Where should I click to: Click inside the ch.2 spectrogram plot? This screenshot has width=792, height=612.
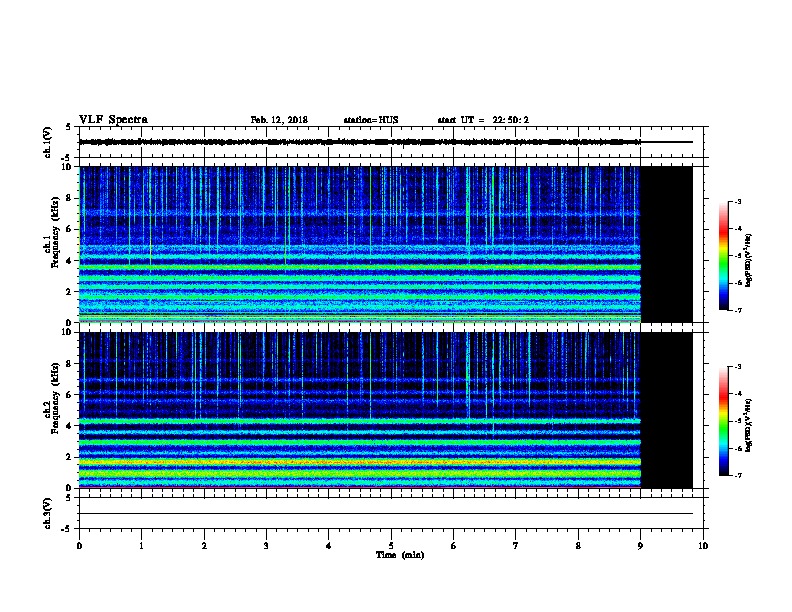coord(360,410)
